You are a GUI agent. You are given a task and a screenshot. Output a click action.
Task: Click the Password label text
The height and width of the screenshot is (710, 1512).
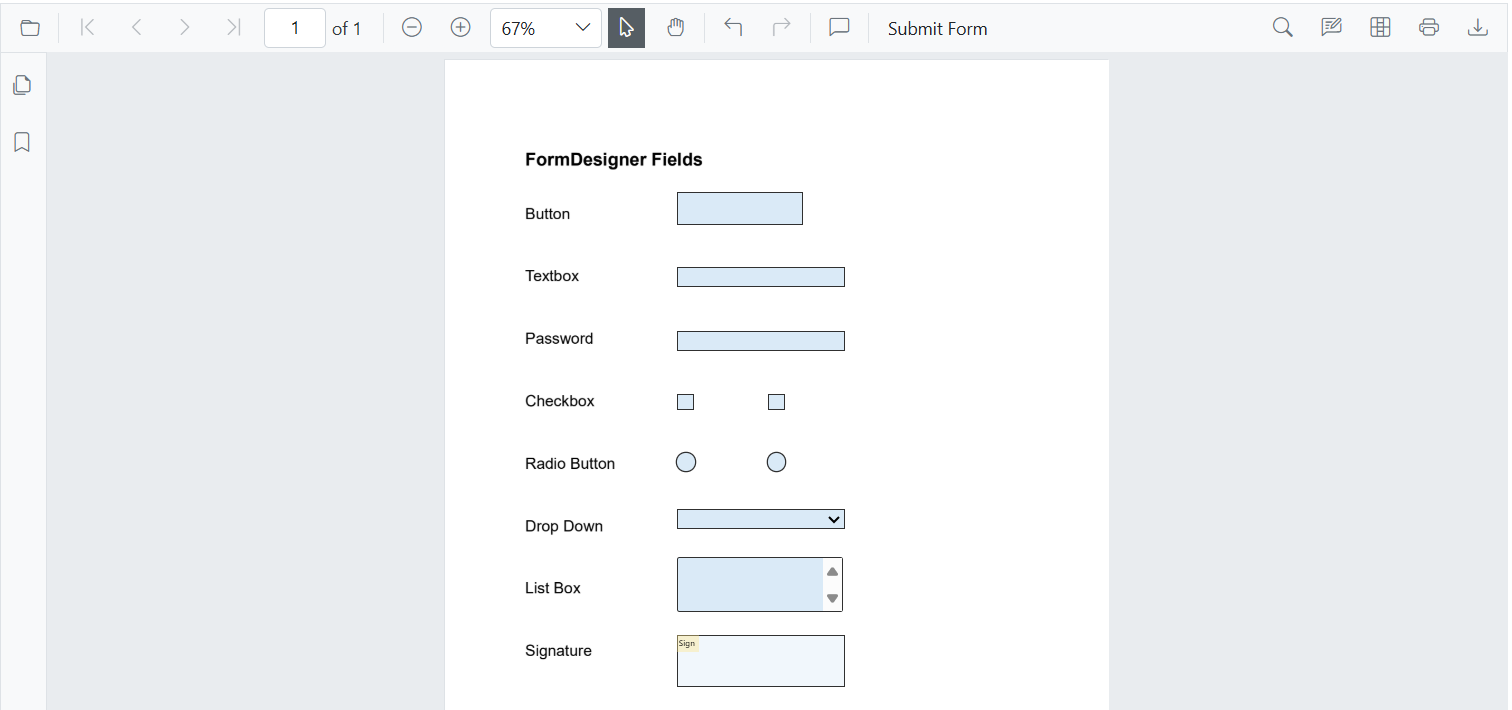559,339
